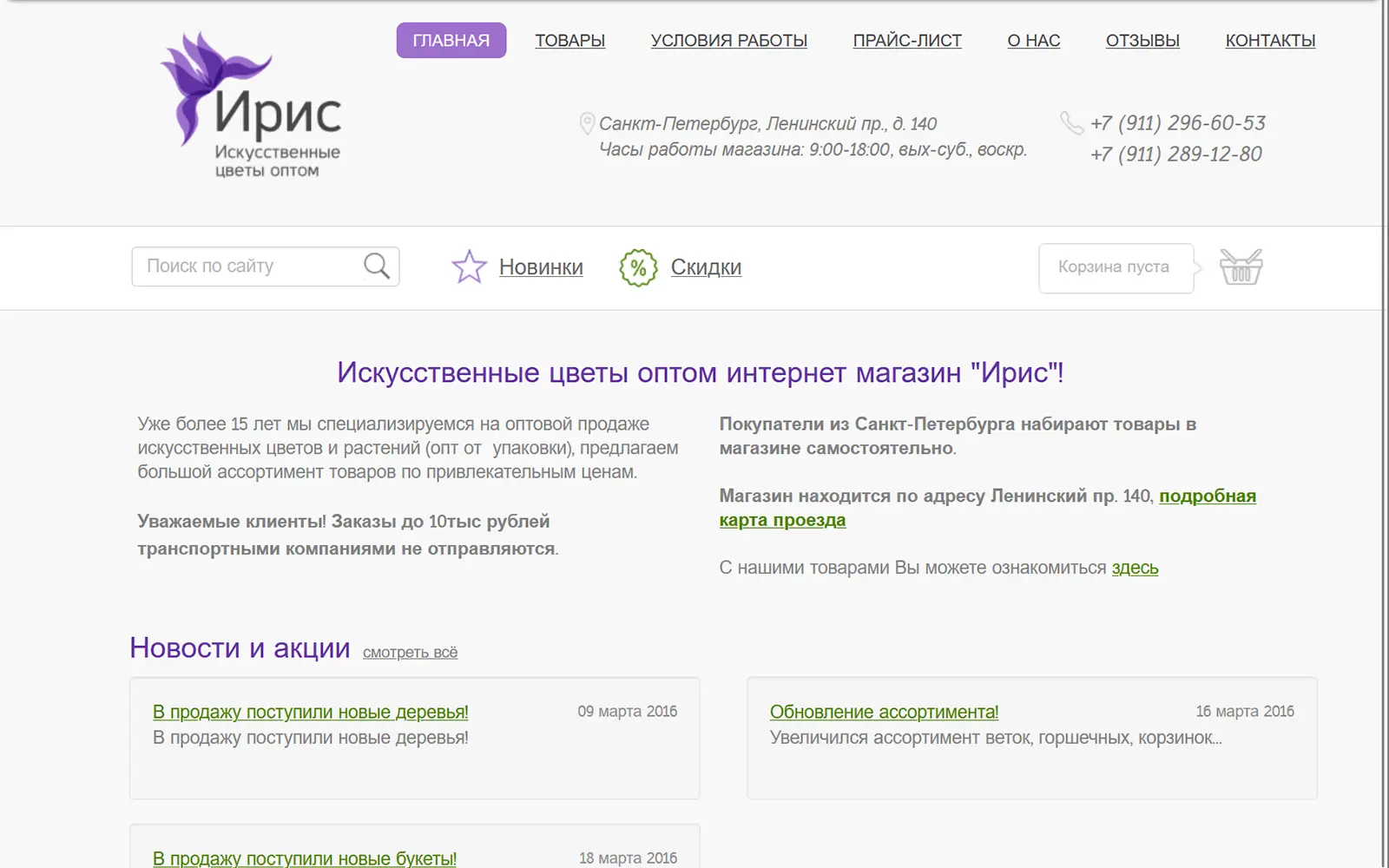
Task: Open news 'В продажу поступили новые деревья!'
Action: click(x=311, y=712)
